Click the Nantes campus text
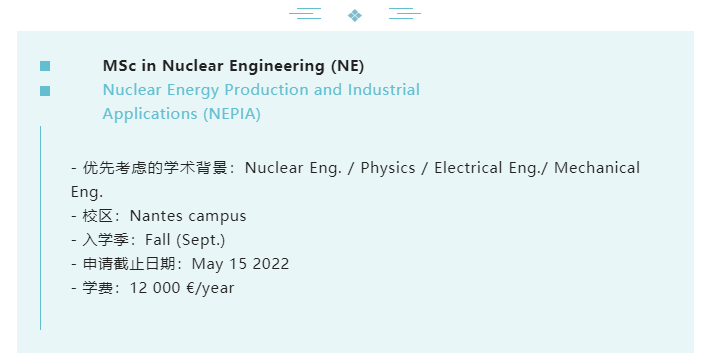 [188, 216]
